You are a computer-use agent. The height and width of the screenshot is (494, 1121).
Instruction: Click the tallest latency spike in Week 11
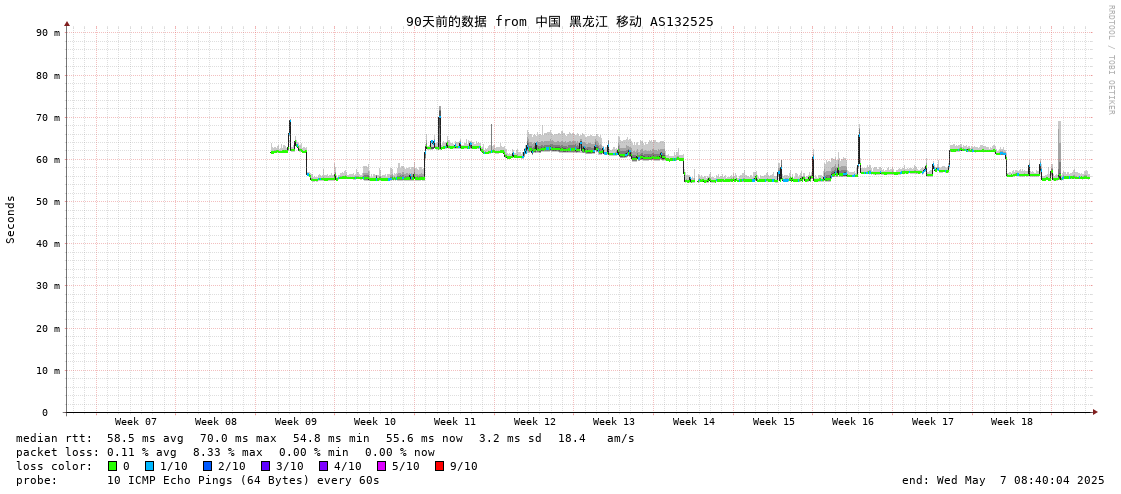tap(440, 125)
